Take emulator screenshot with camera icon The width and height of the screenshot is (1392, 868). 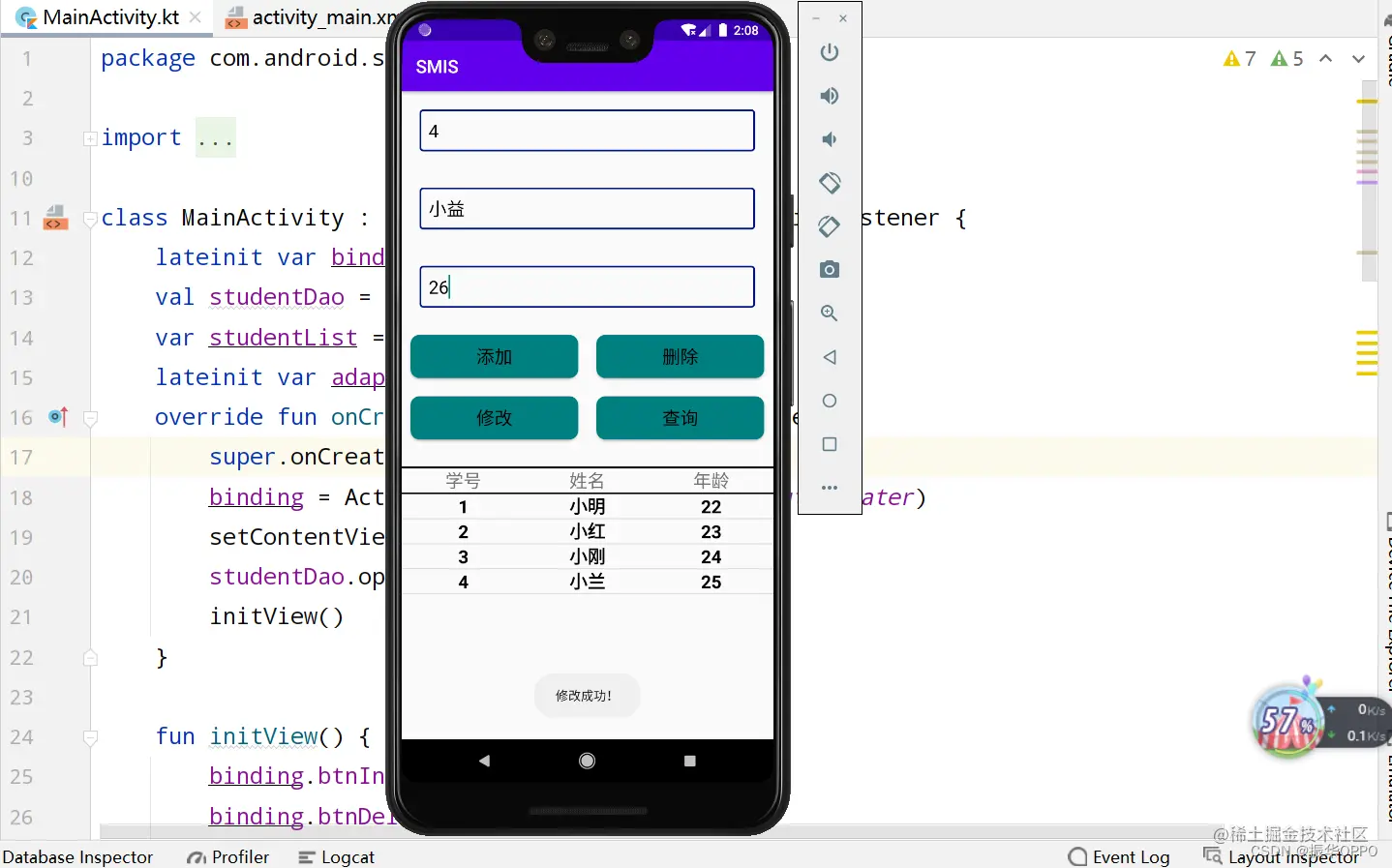click(x=830, y=270)
